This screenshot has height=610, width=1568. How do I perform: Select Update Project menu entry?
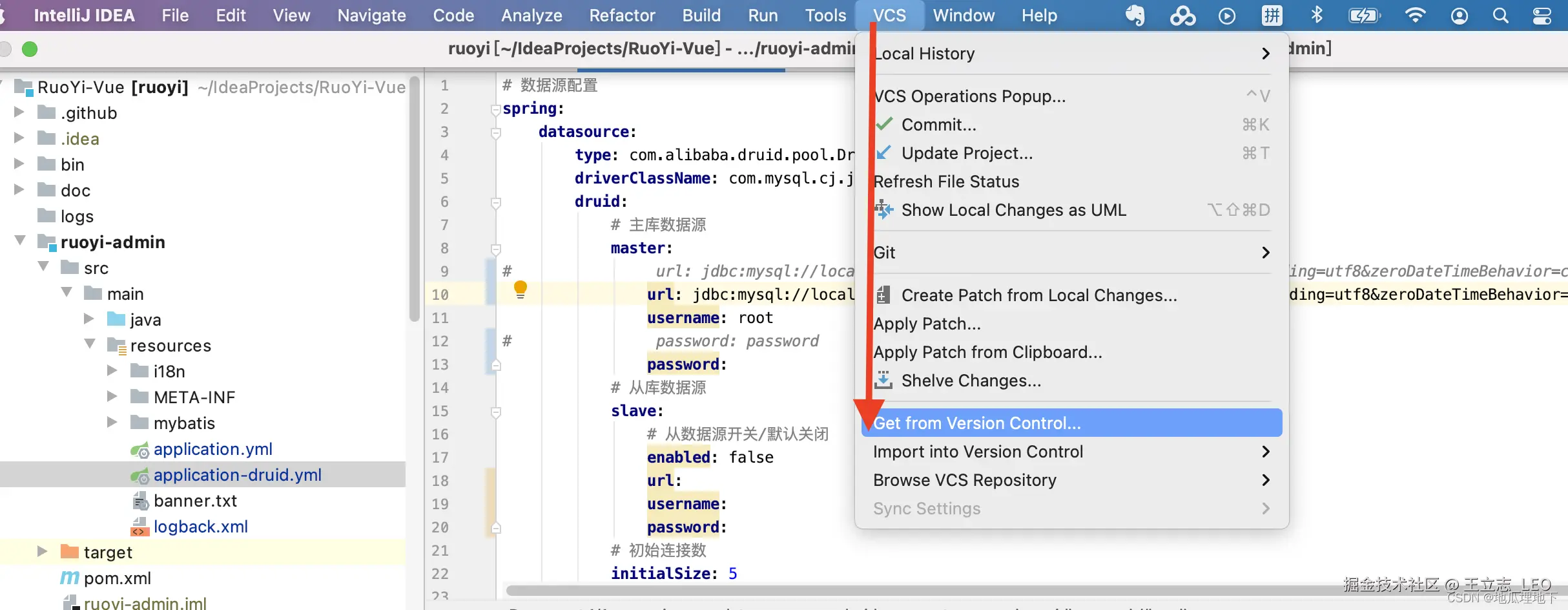1072,153
